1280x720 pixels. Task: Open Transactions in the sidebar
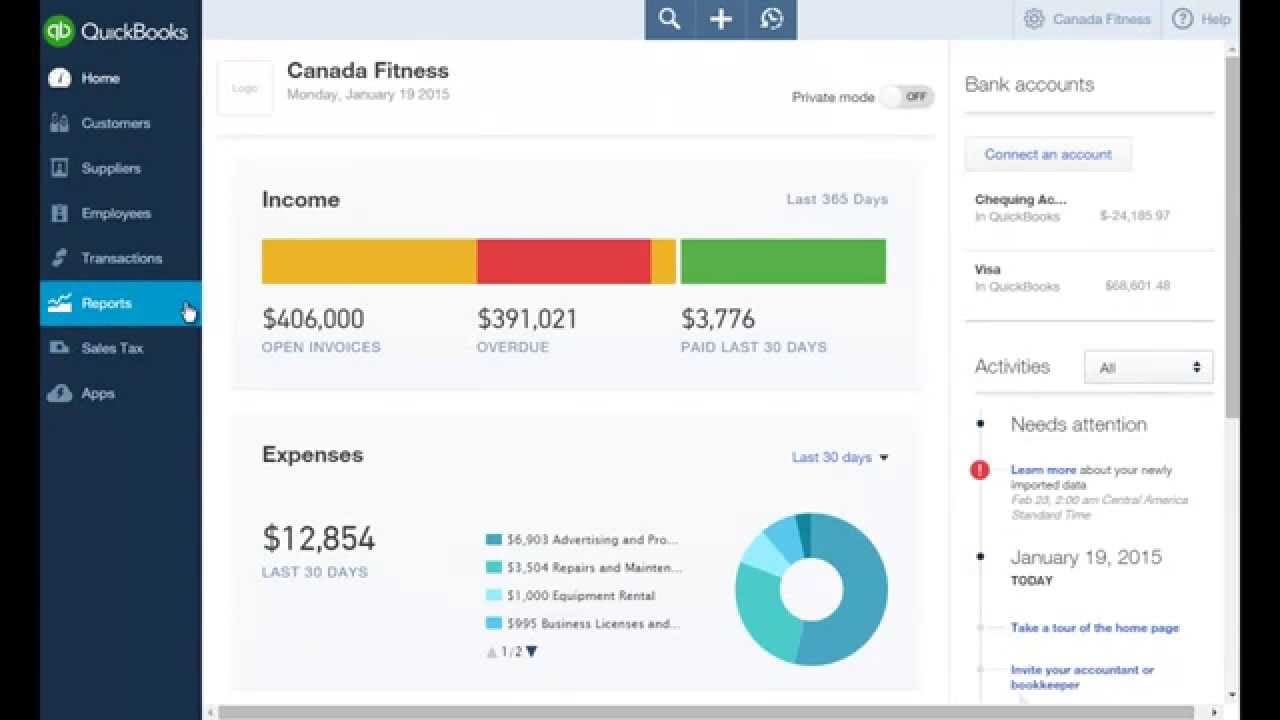click(x=120, y=258)
